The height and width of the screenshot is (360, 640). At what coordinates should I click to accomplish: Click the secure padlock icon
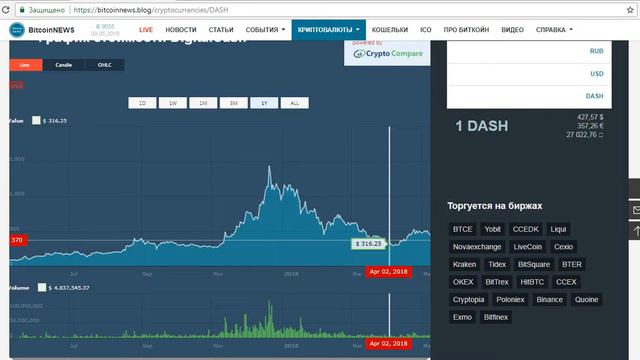tap(22, 10)
